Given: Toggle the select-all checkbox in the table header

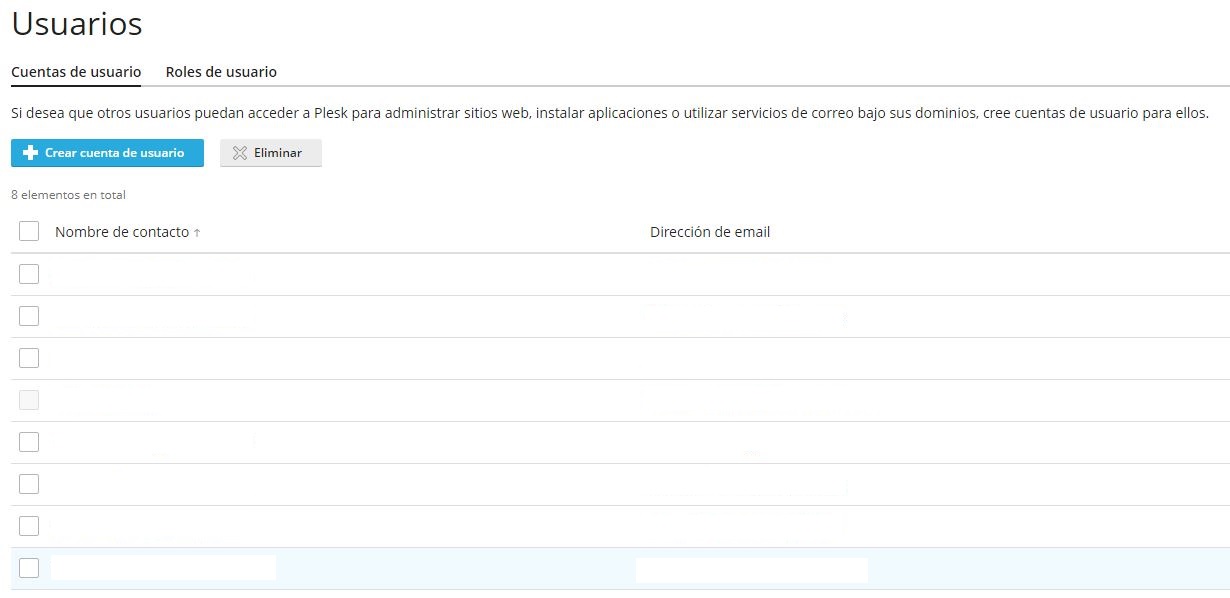Looking at the screenshot, I should (x=29, y=232).
